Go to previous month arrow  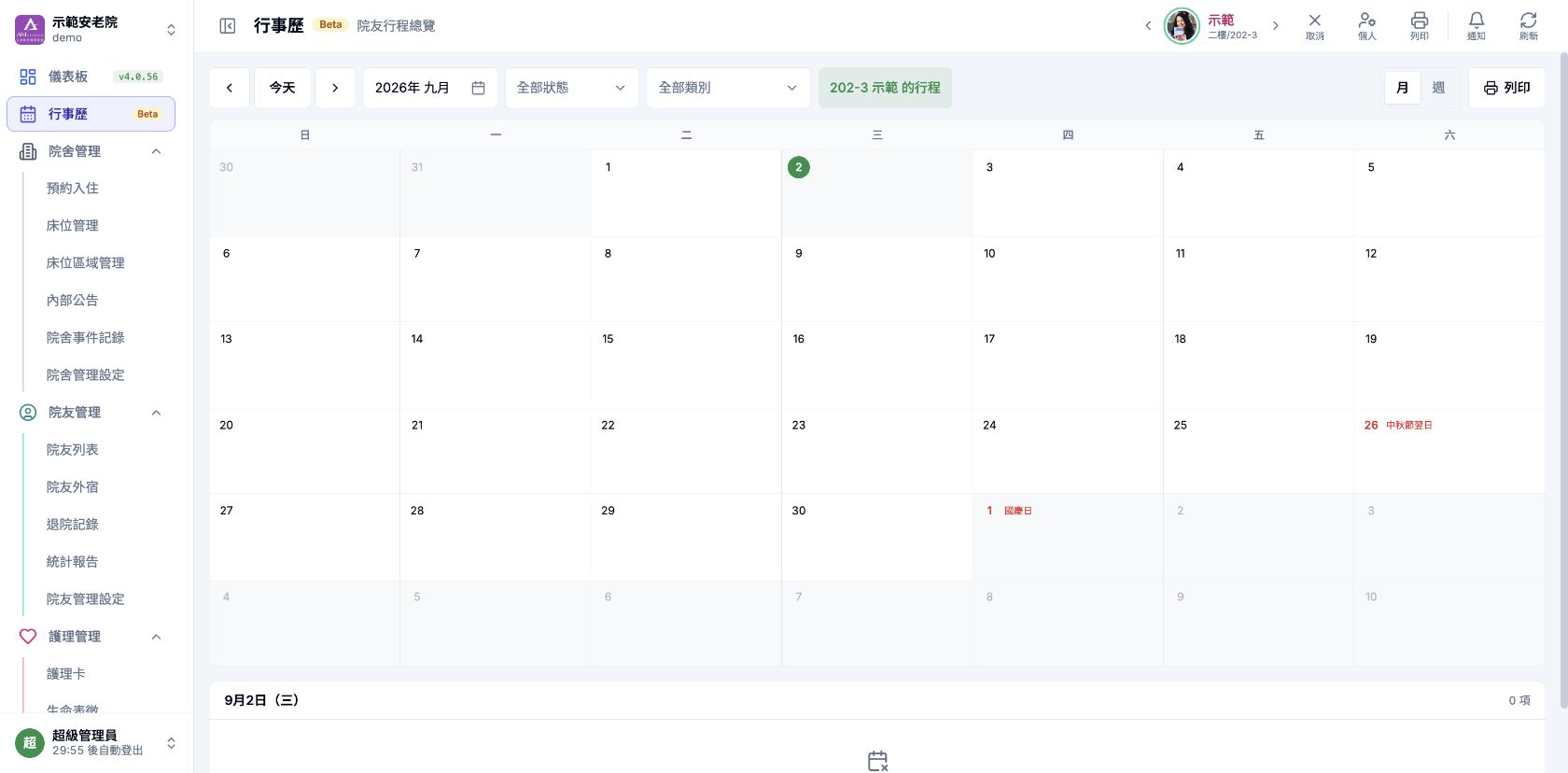click(230, 88)
